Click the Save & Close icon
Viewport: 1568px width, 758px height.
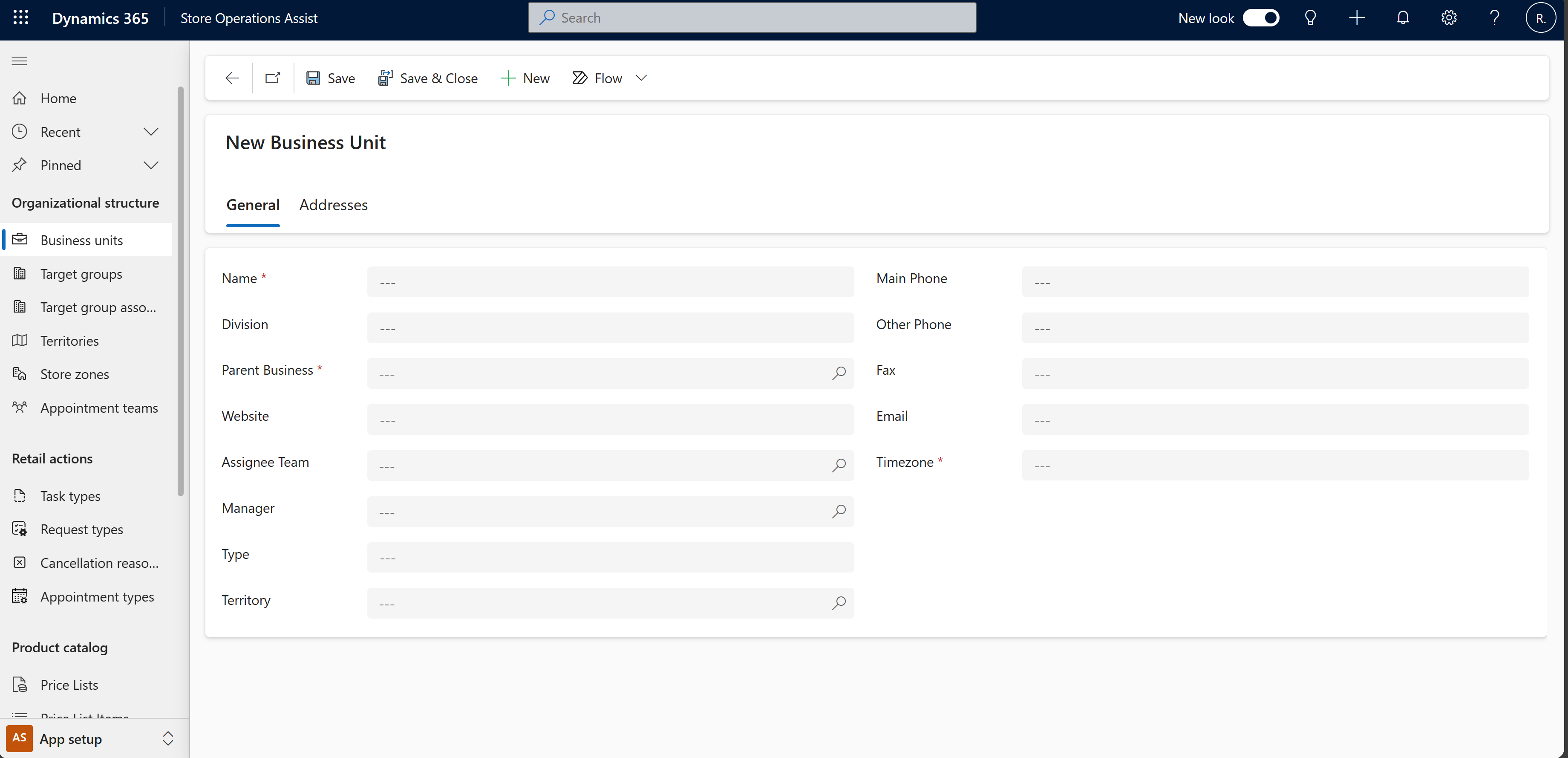[x=386, y=77]
